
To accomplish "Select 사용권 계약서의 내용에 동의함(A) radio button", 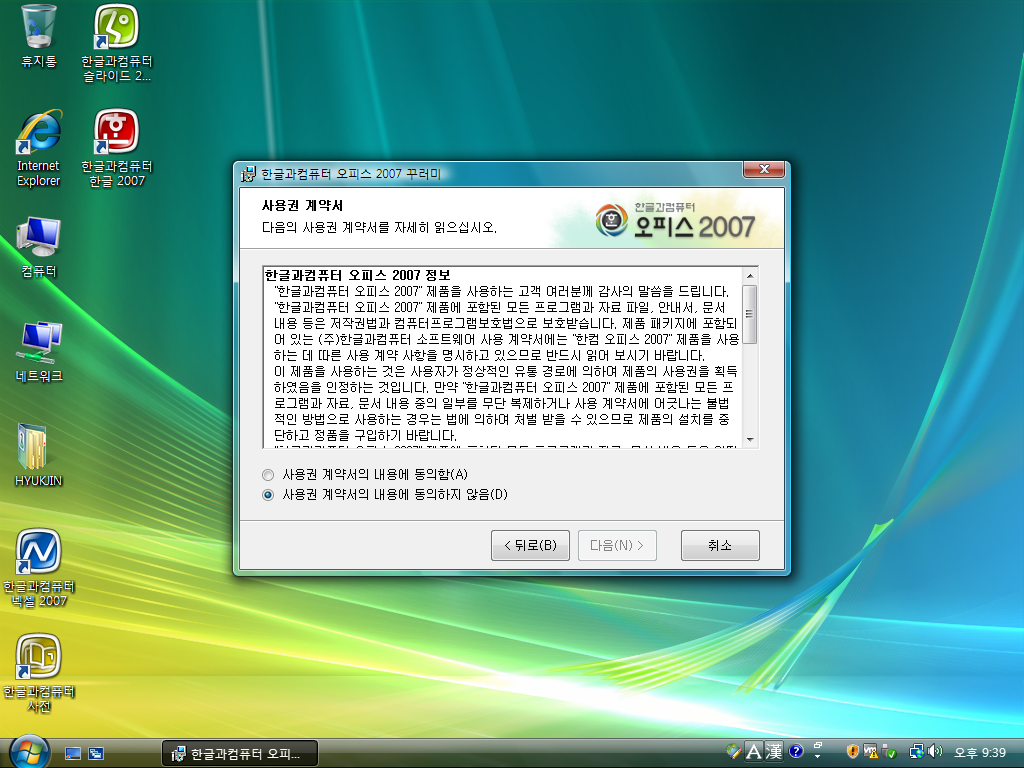I will tap(268, 475).
